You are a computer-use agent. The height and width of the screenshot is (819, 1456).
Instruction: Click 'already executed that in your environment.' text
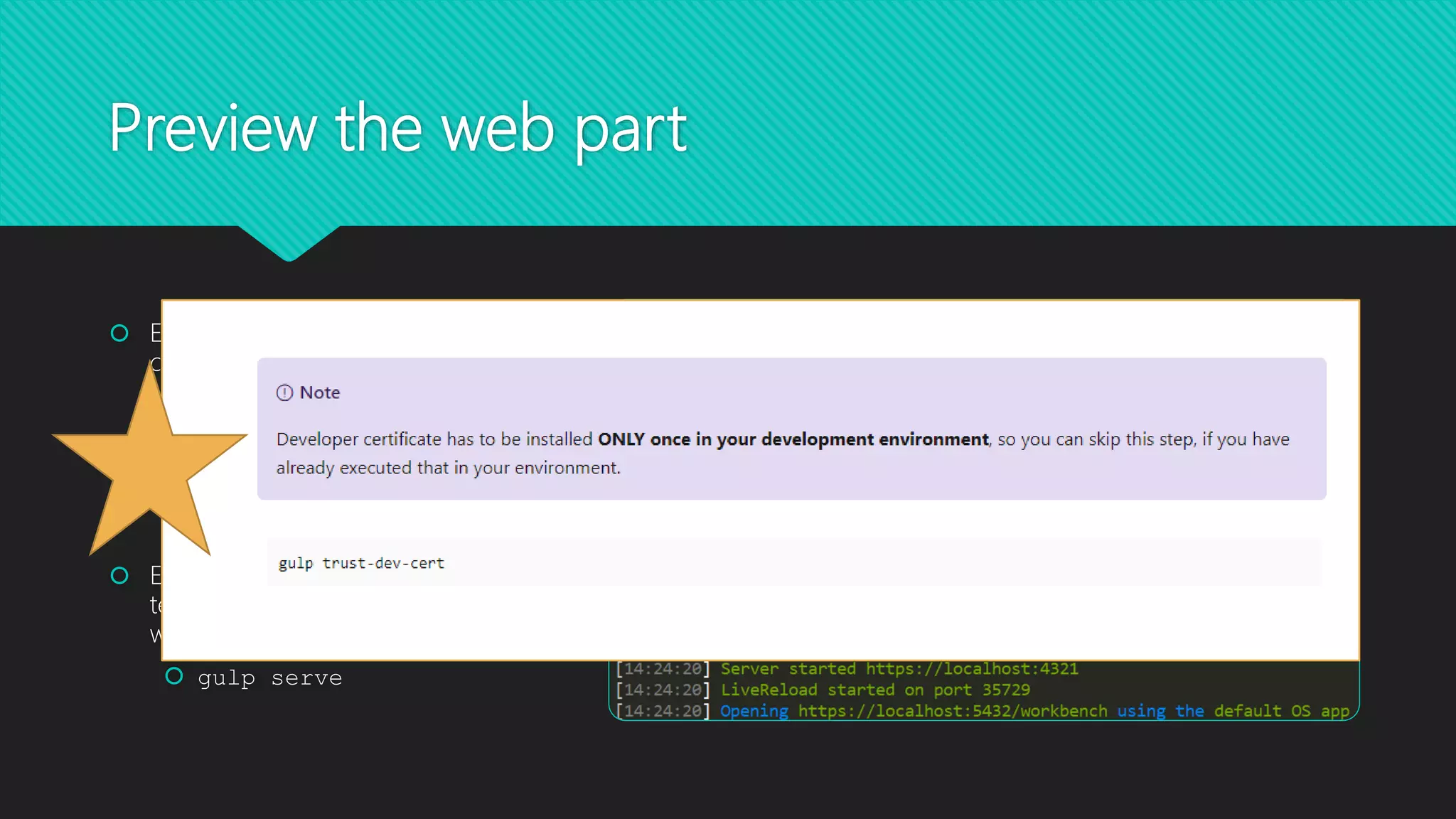449,468
